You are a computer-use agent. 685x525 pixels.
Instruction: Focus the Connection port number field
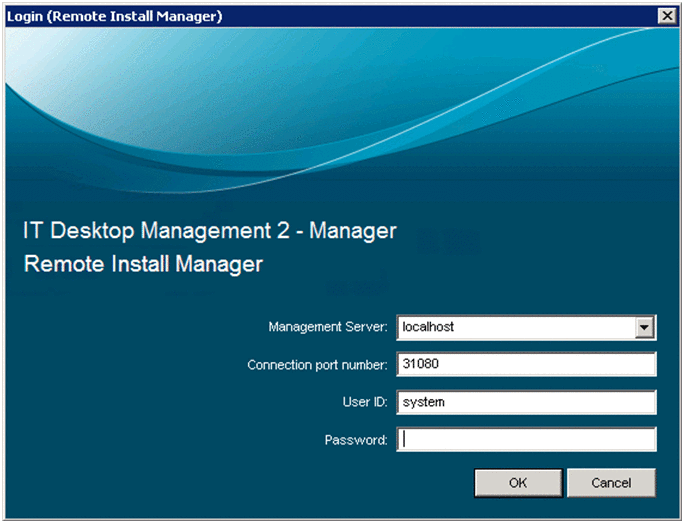tap(526, 364)
